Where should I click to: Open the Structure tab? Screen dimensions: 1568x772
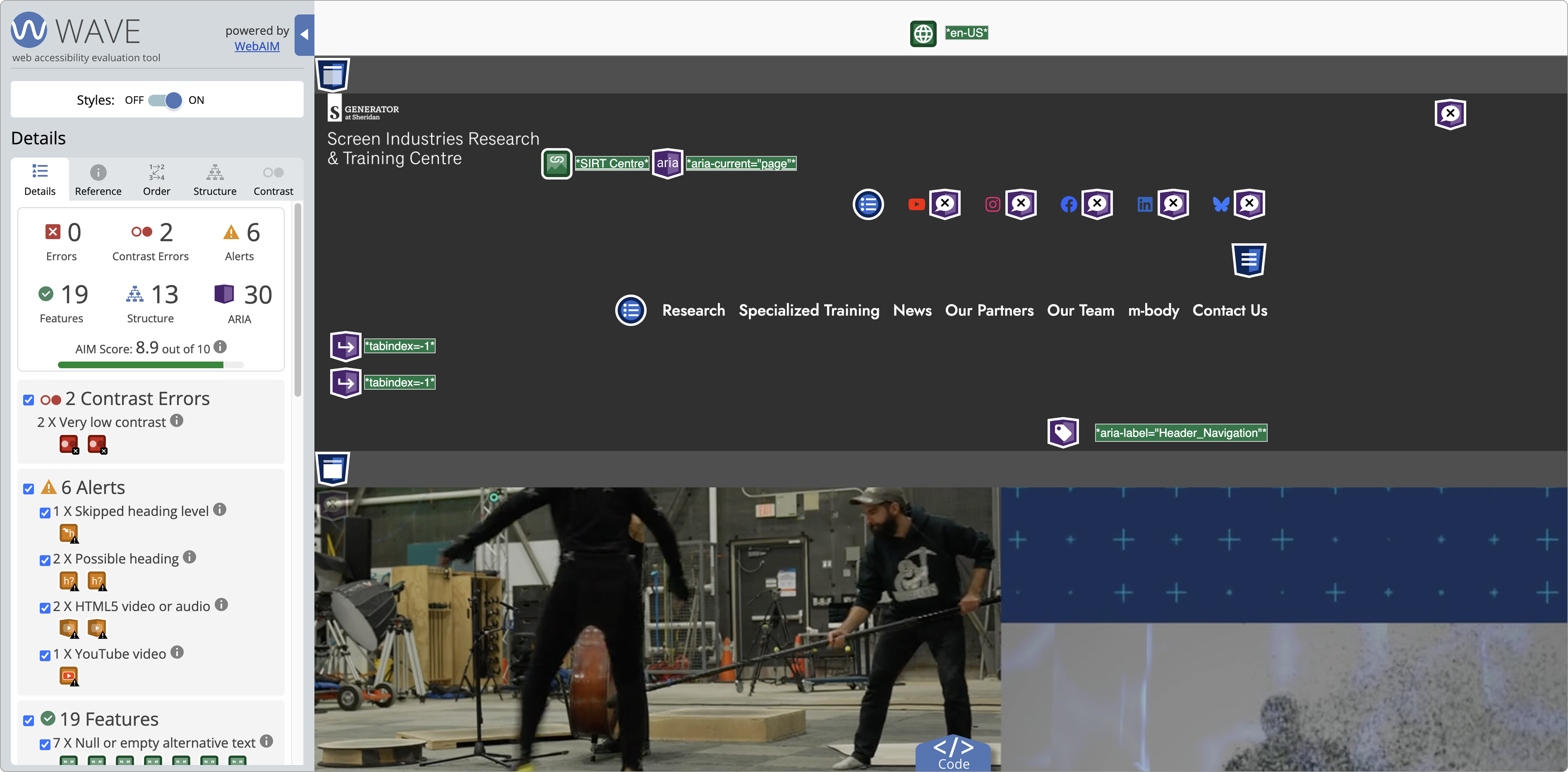215,179
